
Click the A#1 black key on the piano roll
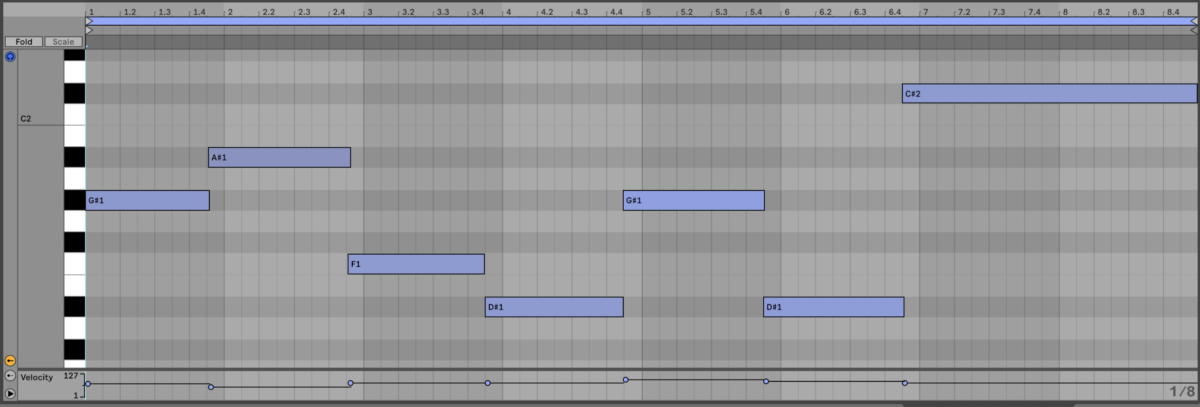pyautogui.click(x=75, y=157)
